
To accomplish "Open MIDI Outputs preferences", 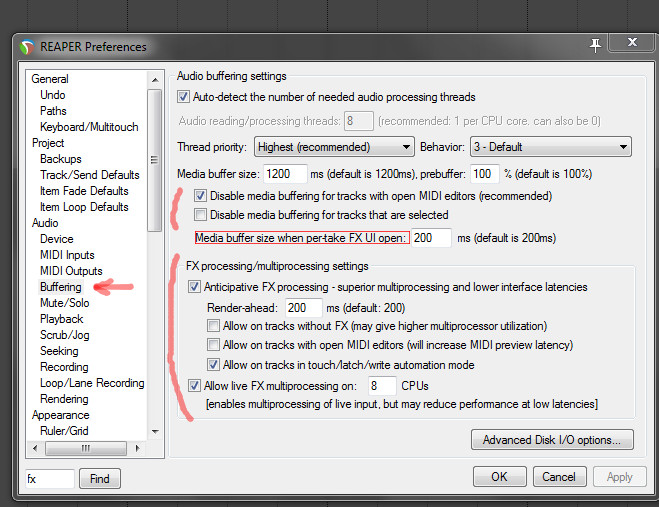I will pos(71,270).
